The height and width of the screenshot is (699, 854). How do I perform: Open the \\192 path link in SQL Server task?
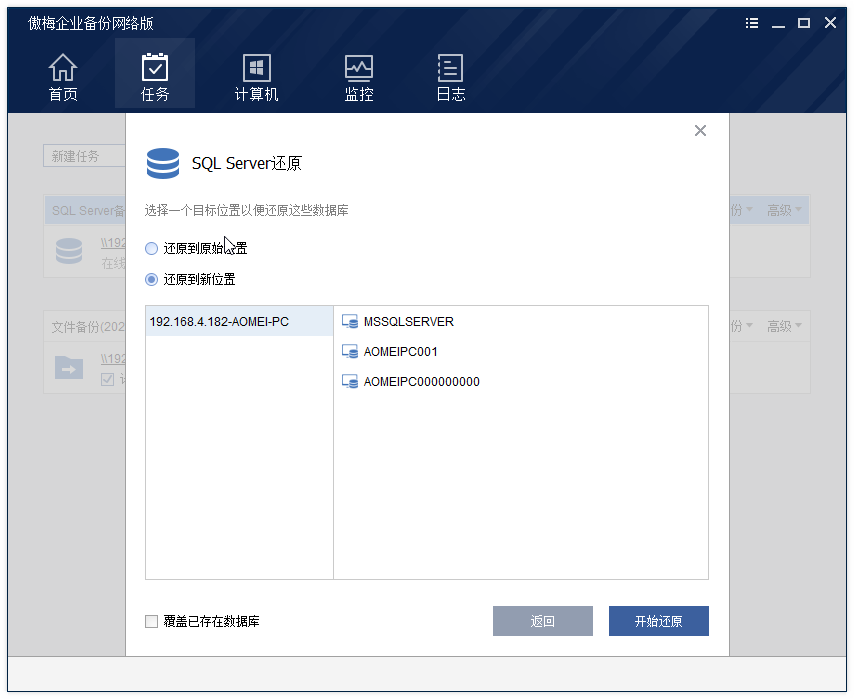[x=113, y=243]
